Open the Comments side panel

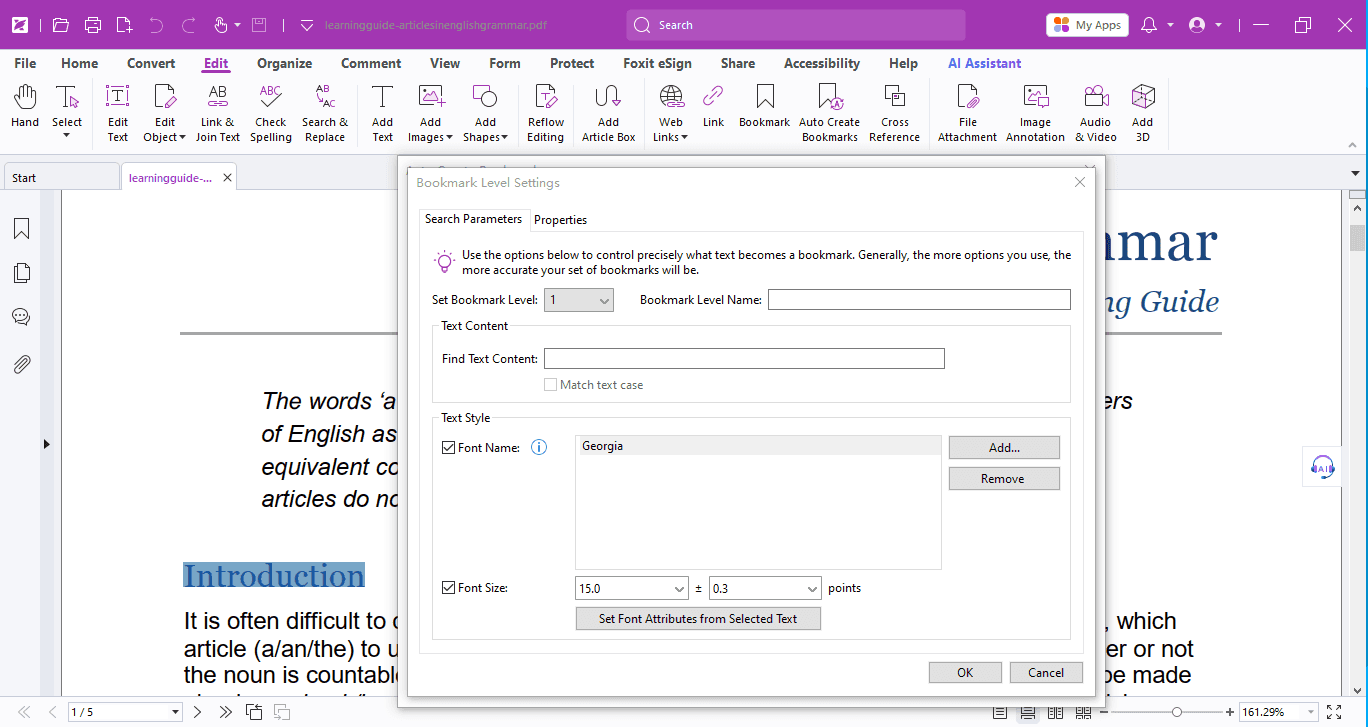[21, 317]
